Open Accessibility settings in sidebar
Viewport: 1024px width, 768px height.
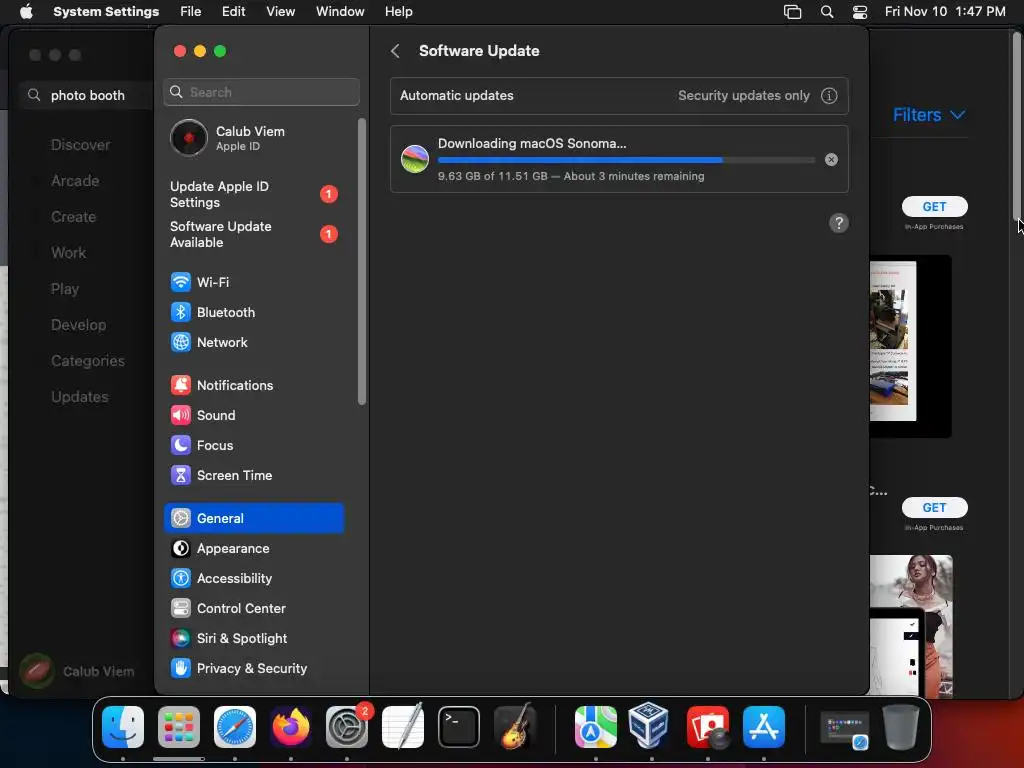[x=253, y=579]
